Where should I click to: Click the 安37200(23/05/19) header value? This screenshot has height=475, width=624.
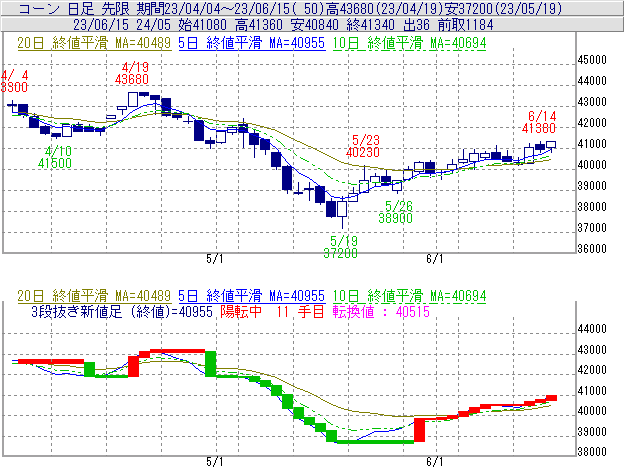click(503, 8)
